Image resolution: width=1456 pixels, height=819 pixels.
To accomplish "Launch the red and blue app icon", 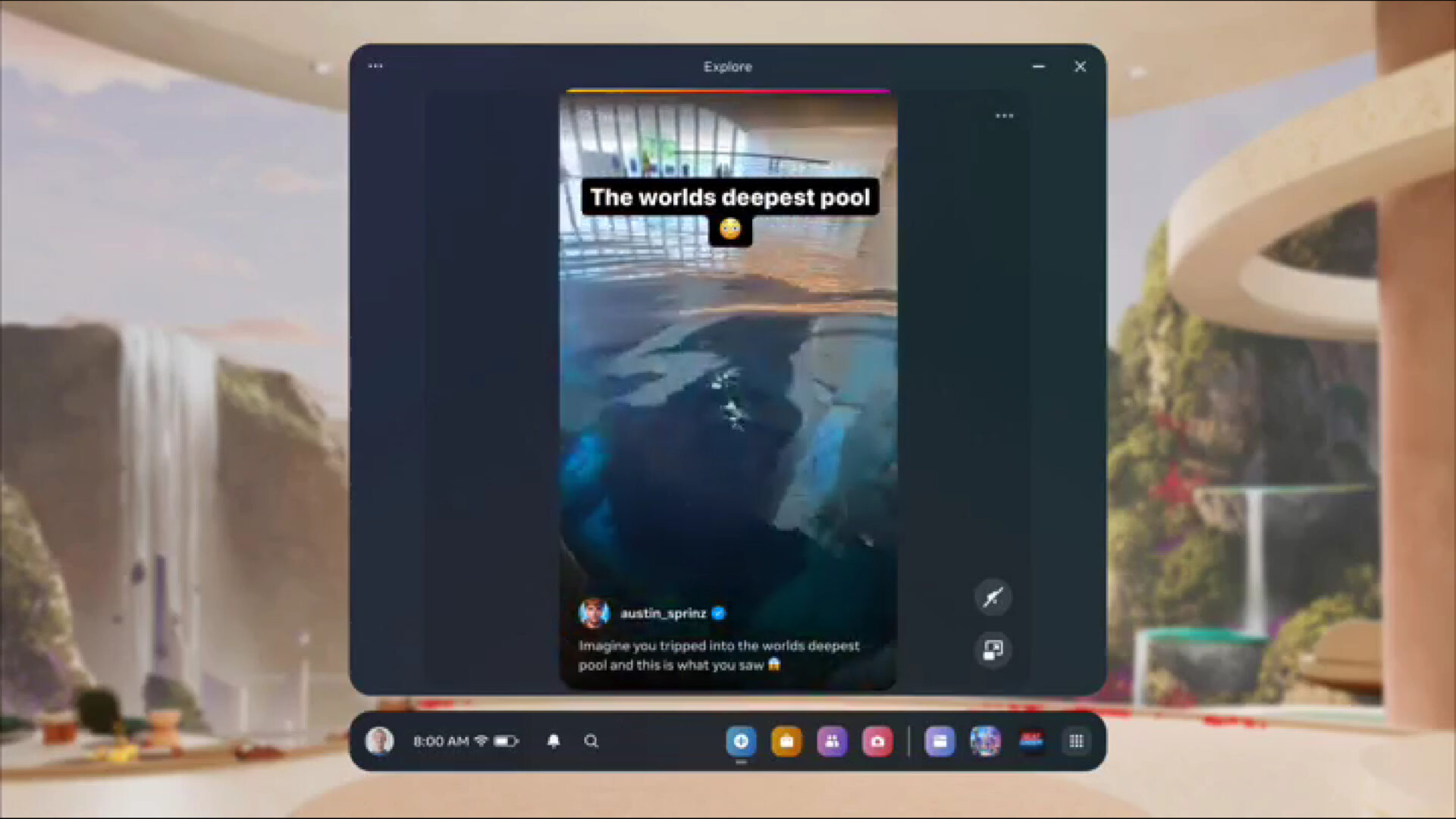I will tap(1031, 741).
